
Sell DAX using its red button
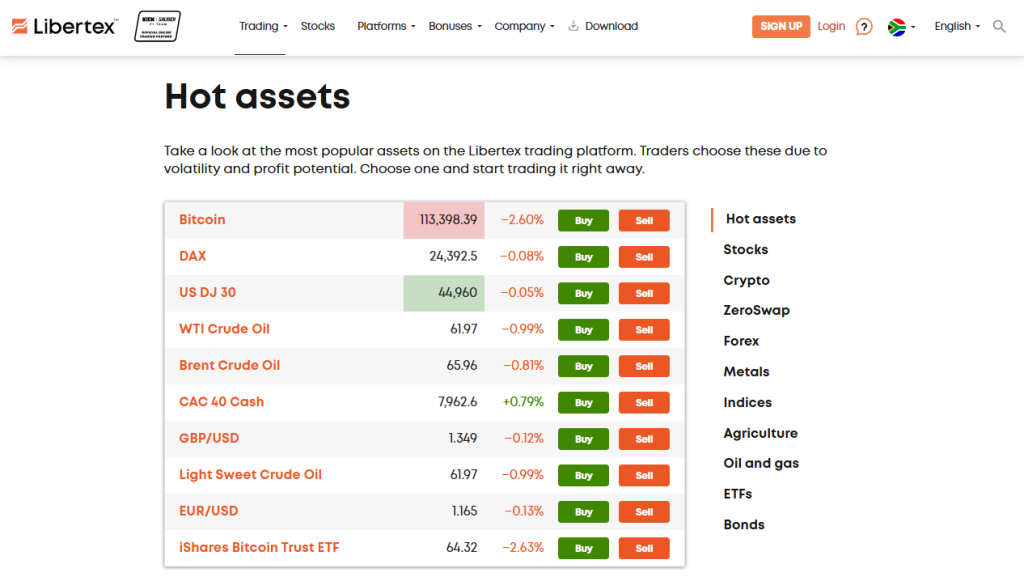pyautogui.click(x=644, y=256)
